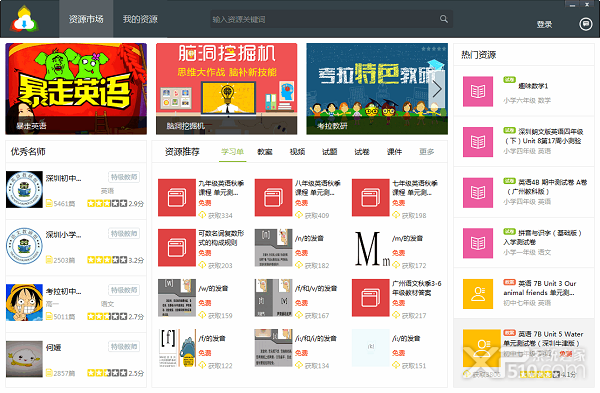Screen dimensions: 600x393
Task: Open 英语 7B Unit 3 Our animal friends title
Action: pyautogui.click(x=540, y=288)
